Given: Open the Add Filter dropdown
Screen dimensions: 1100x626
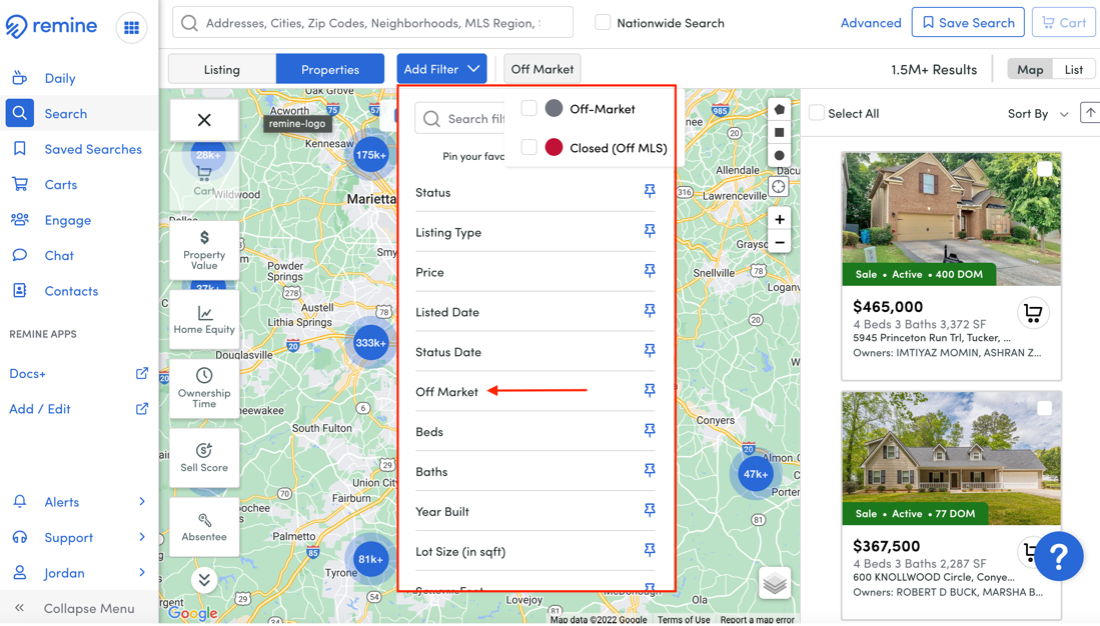Looking at the screenshot, I should [x=441, y=69].
